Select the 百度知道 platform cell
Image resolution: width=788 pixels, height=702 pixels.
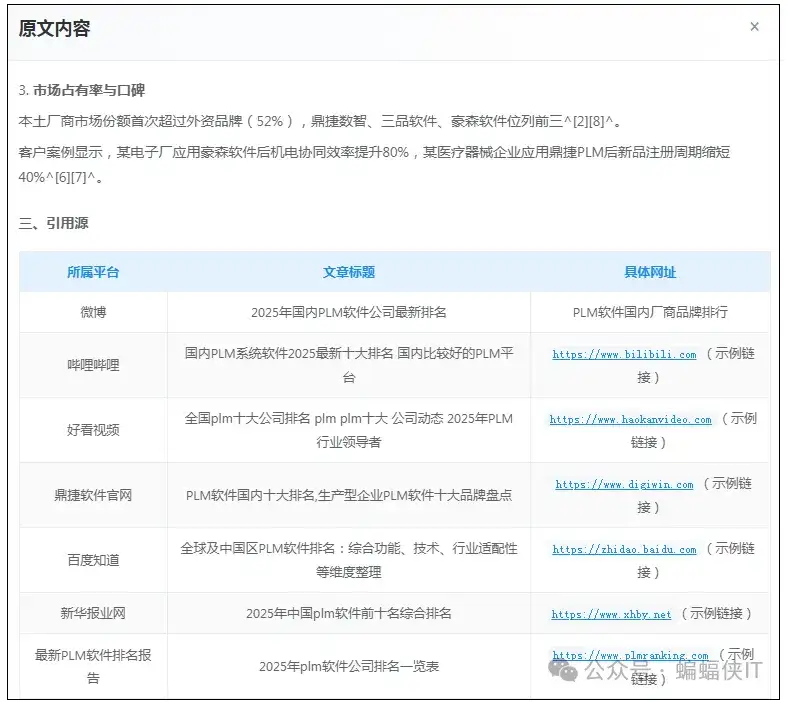(93, 560)
